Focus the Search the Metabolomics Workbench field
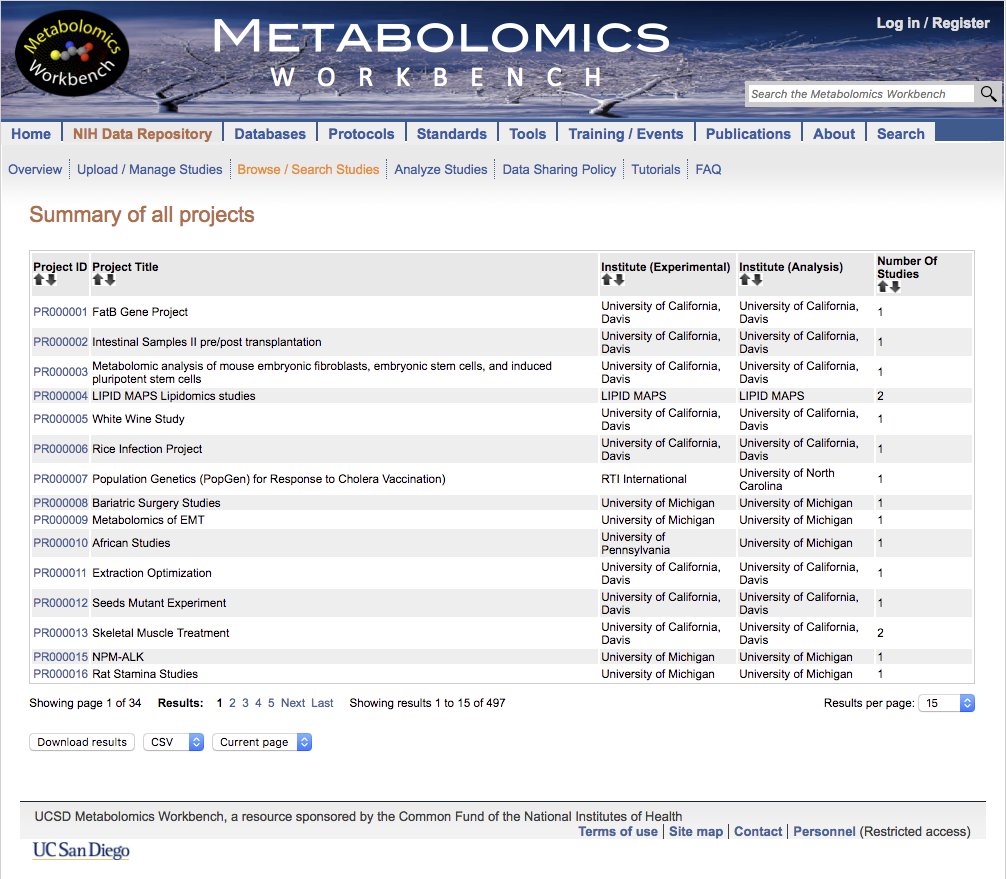The height and width of the screenshot is (879, 1006). 860,94
